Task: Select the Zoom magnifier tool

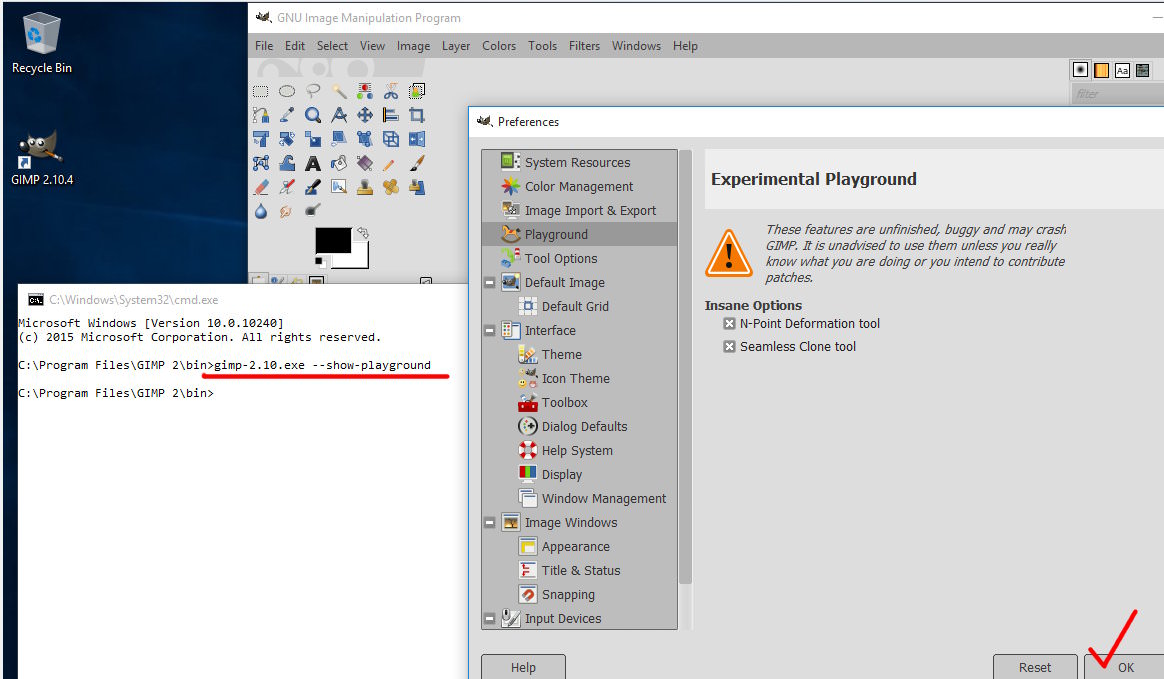Action: click(x=313, y=115)
